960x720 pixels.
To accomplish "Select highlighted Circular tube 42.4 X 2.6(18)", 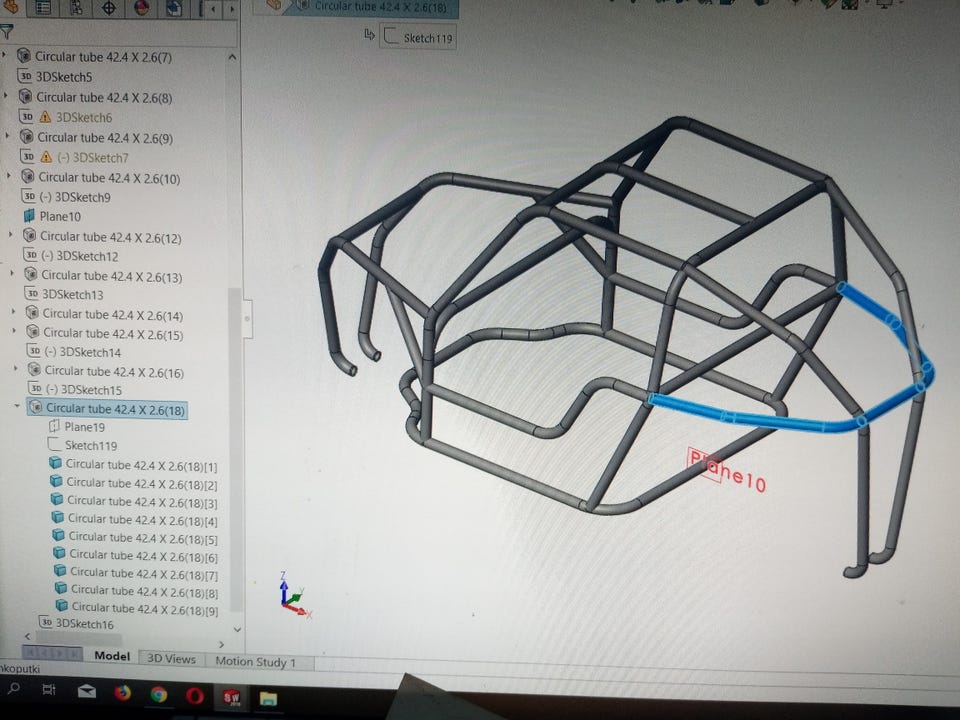I will (108, 409).
